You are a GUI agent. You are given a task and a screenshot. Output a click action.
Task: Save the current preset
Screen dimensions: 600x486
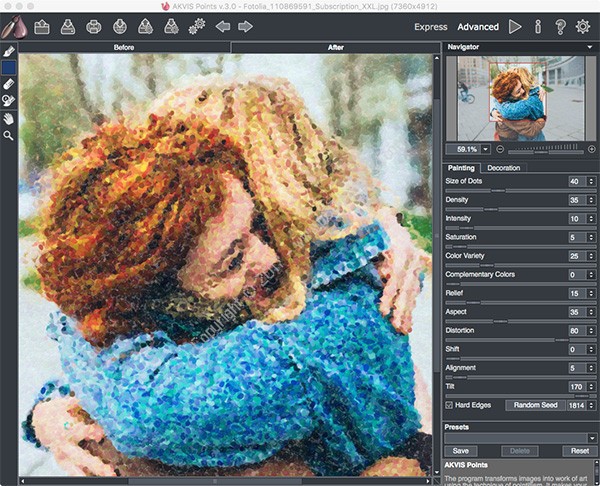click(x=461, y=451)
